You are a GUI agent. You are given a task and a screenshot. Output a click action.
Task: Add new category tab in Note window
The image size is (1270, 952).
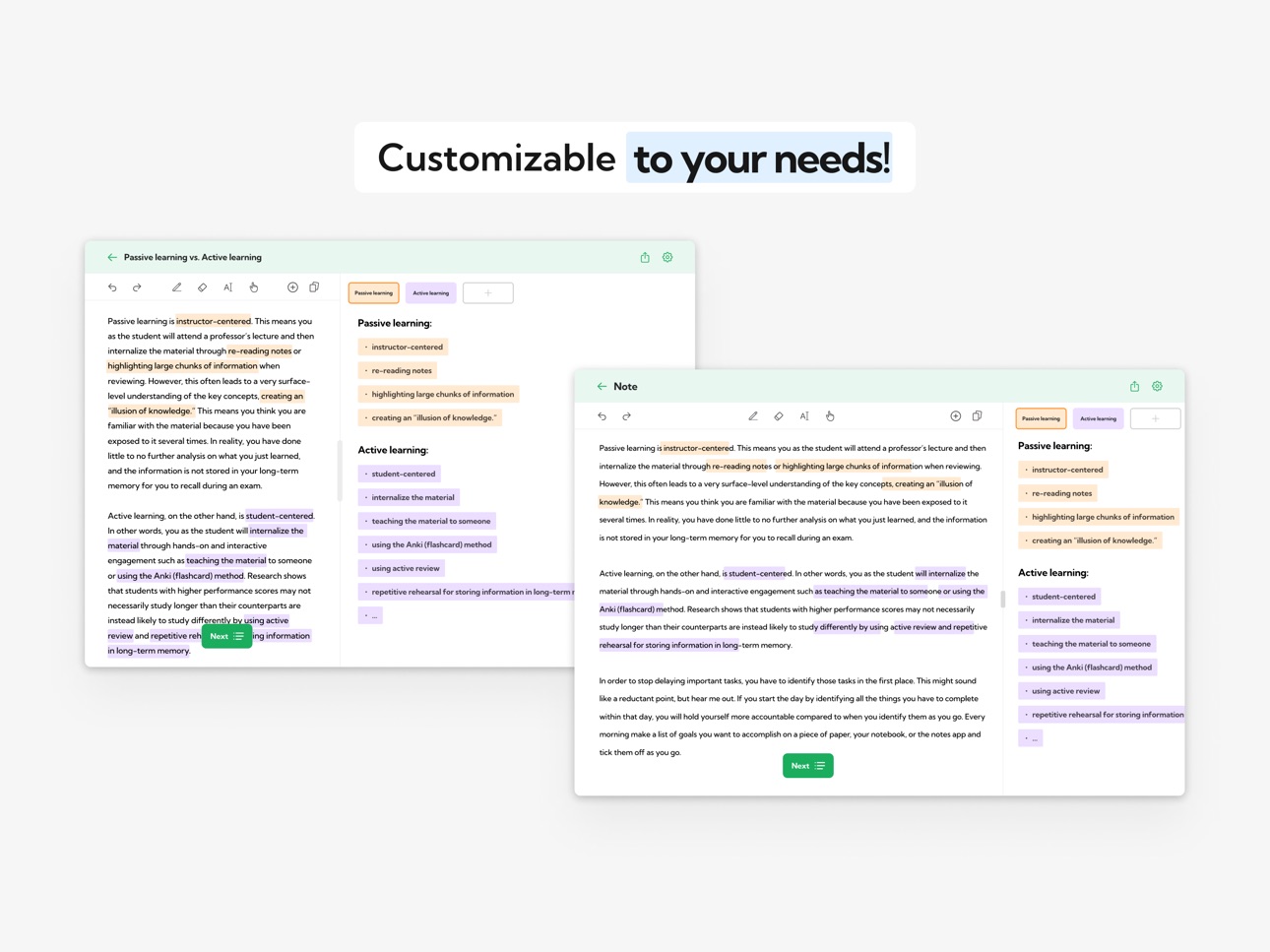pos(1156,418)
